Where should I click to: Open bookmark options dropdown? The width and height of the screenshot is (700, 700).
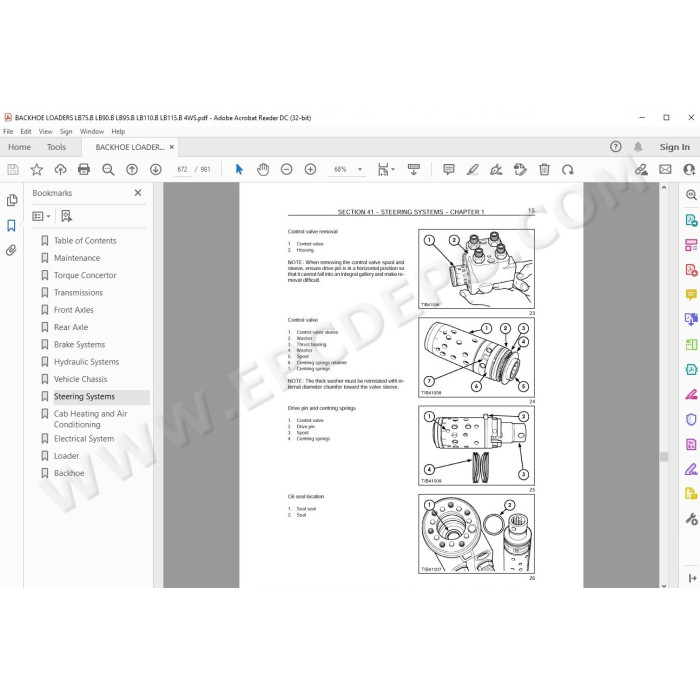41,217
